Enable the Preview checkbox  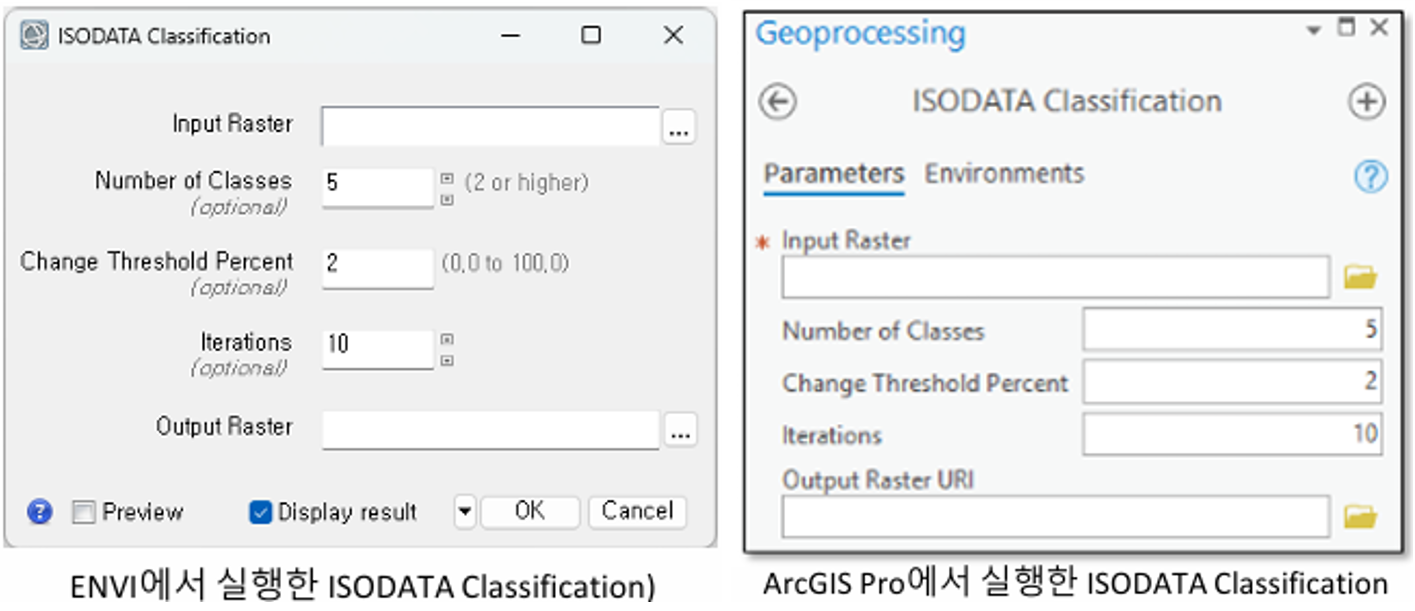click(85, 513)
